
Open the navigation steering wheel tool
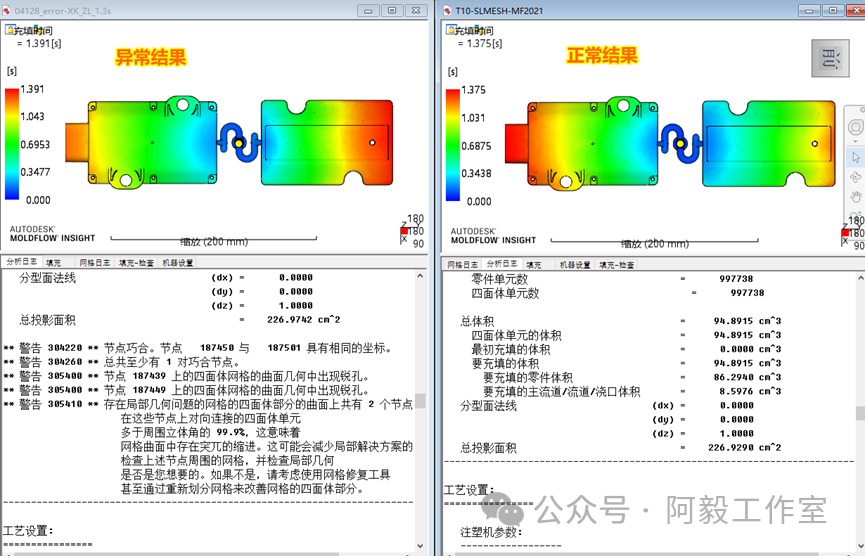[x=855, y=127]
